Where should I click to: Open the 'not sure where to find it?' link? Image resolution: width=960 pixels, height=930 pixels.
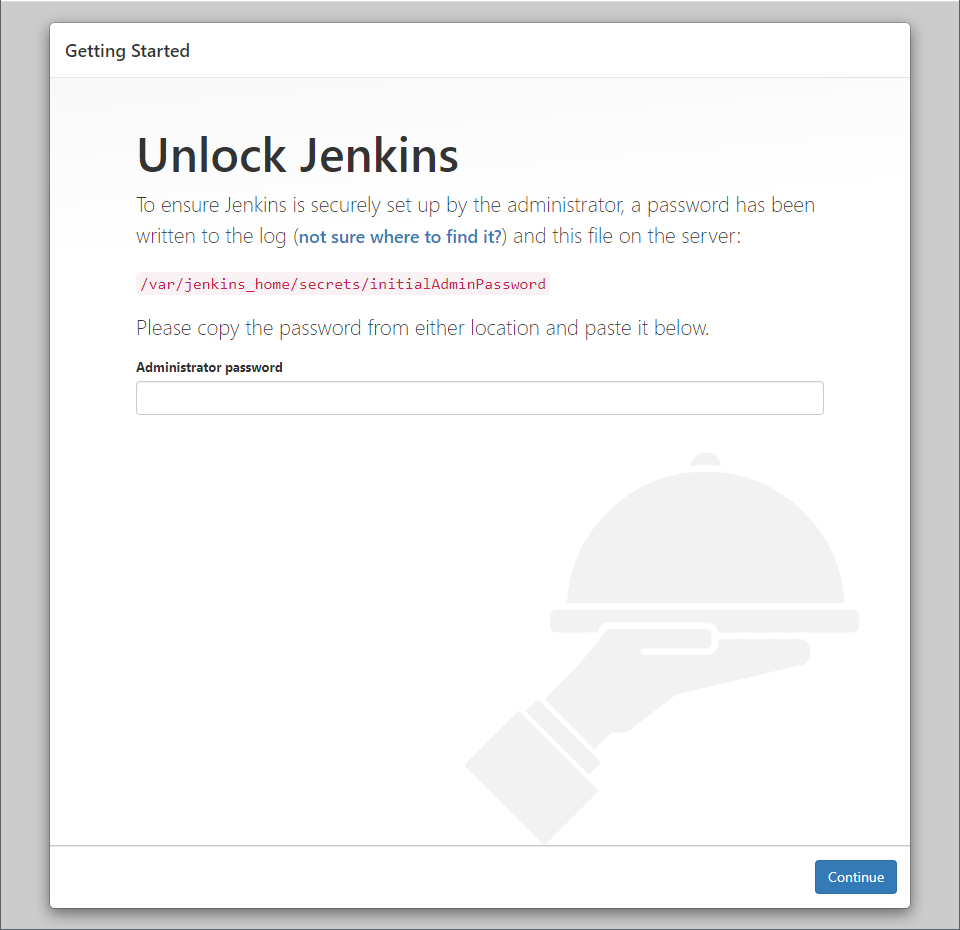coord(400,236)
